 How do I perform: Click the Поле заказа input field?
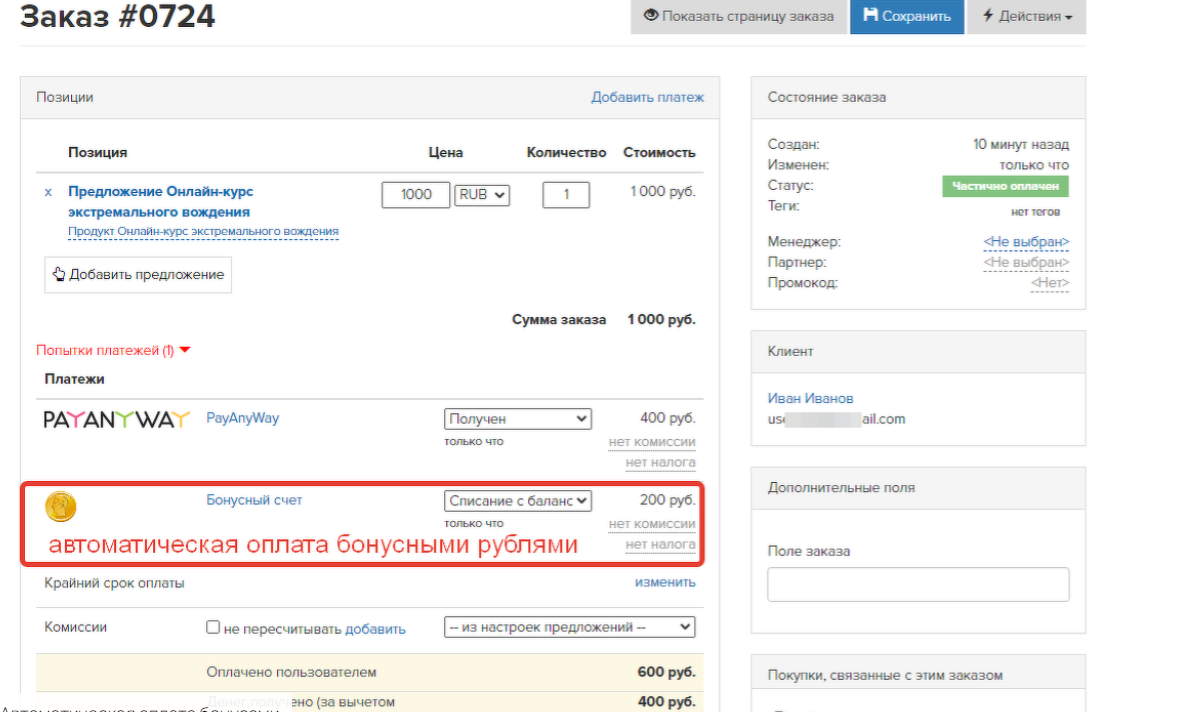tap(918, 585)
